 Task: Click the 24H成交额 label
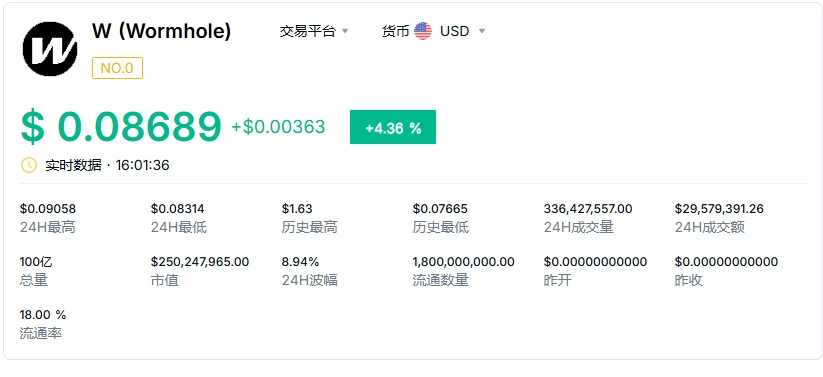tap(710, 227)
